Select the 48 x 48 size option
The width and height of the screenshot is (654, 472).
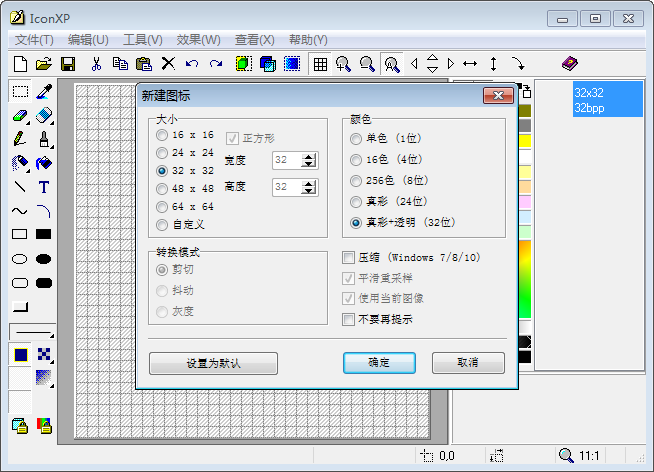(x=162, y=188)
